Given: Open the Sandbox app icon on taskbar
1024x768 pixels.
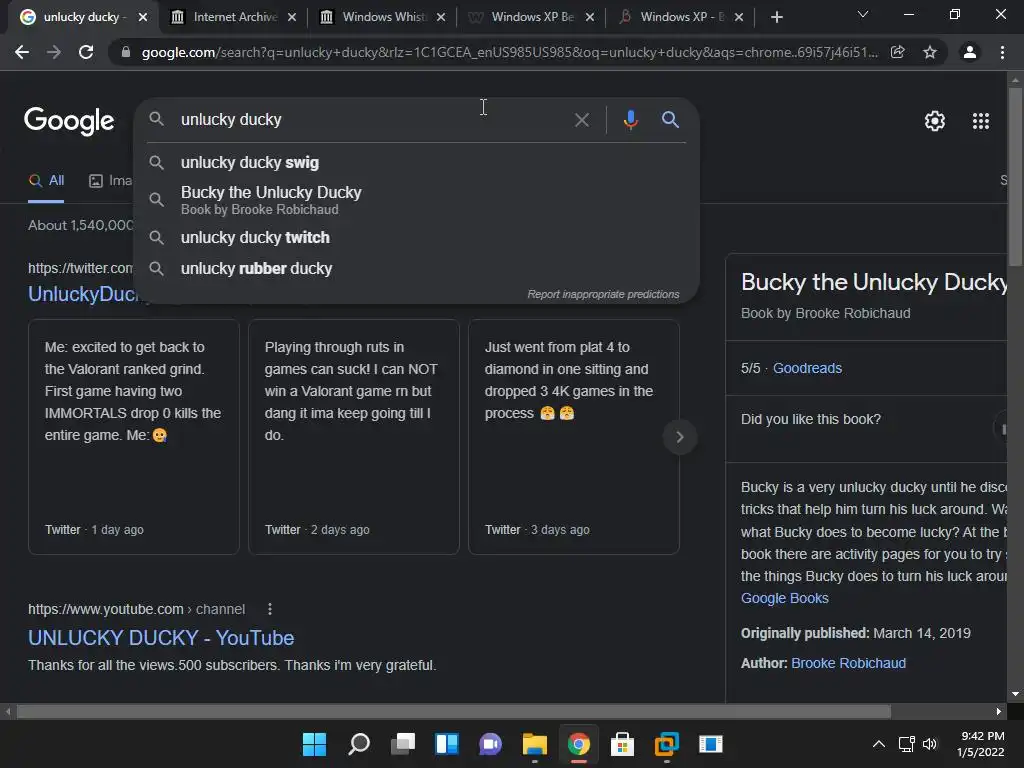Looking at the screenshot, I should (711, 744).
